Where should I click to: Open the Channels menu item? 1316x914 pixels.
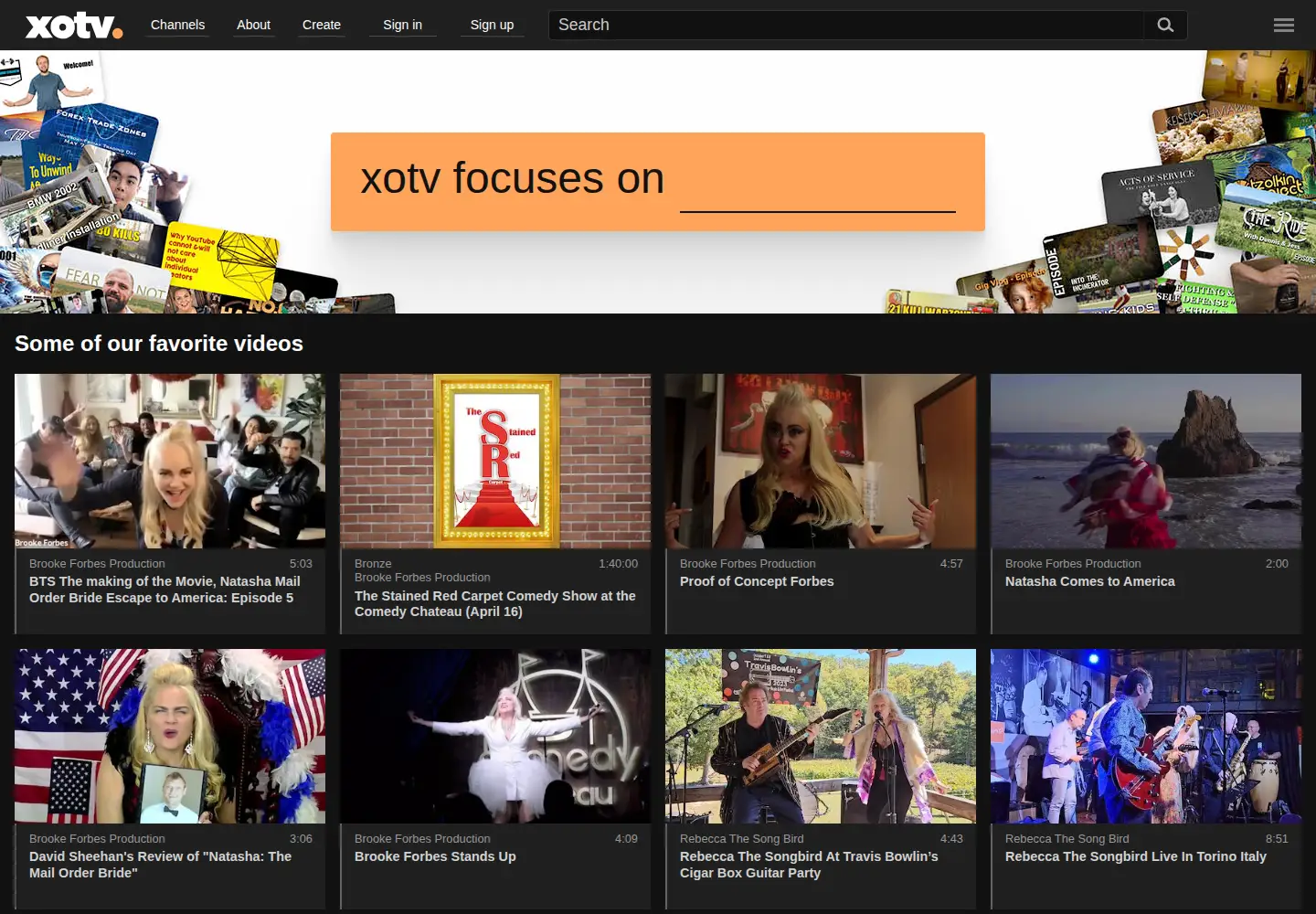pyautogui.click(x=177, y=25)
